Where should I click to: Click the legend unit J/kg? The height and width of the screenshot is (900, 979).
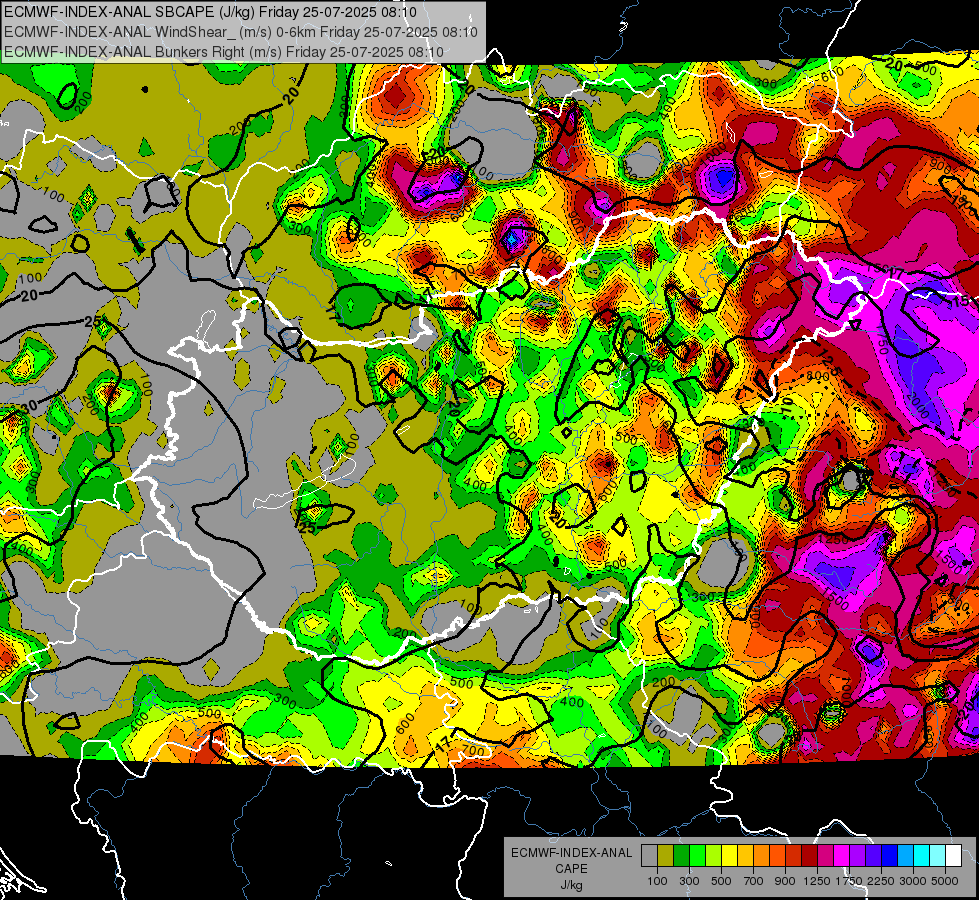point(571,885)
